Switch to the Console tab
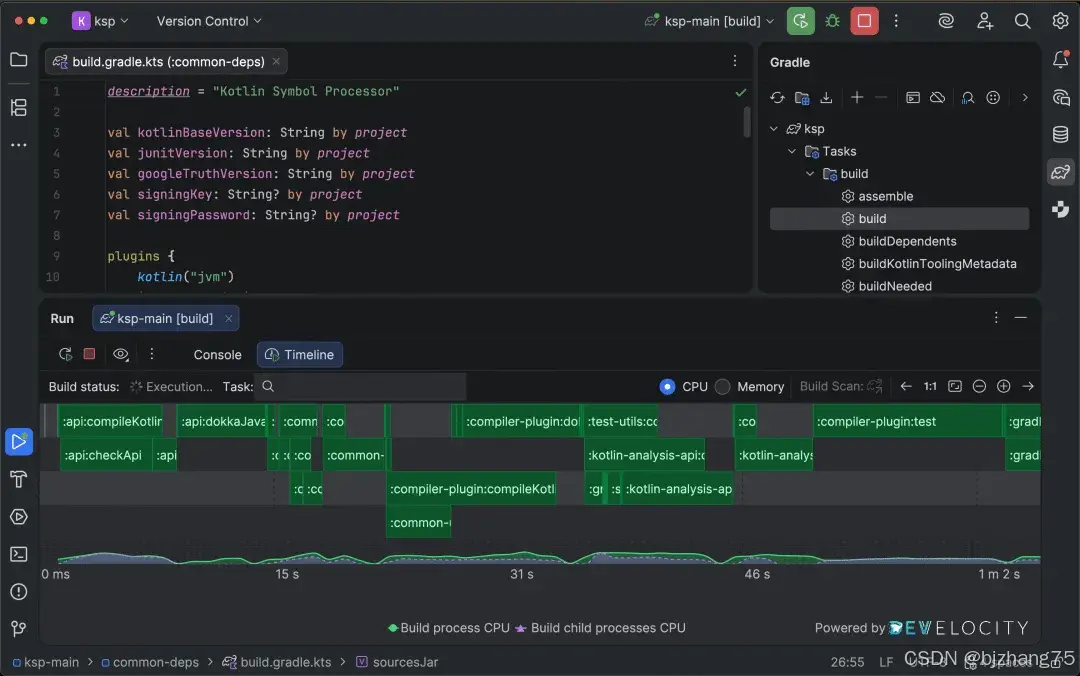 click(217, 355)
